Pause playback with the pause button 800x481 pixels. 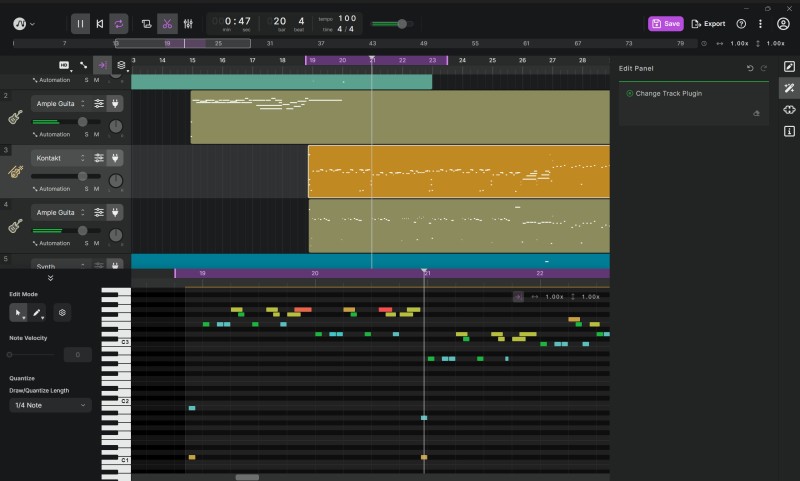coord(80,23)
